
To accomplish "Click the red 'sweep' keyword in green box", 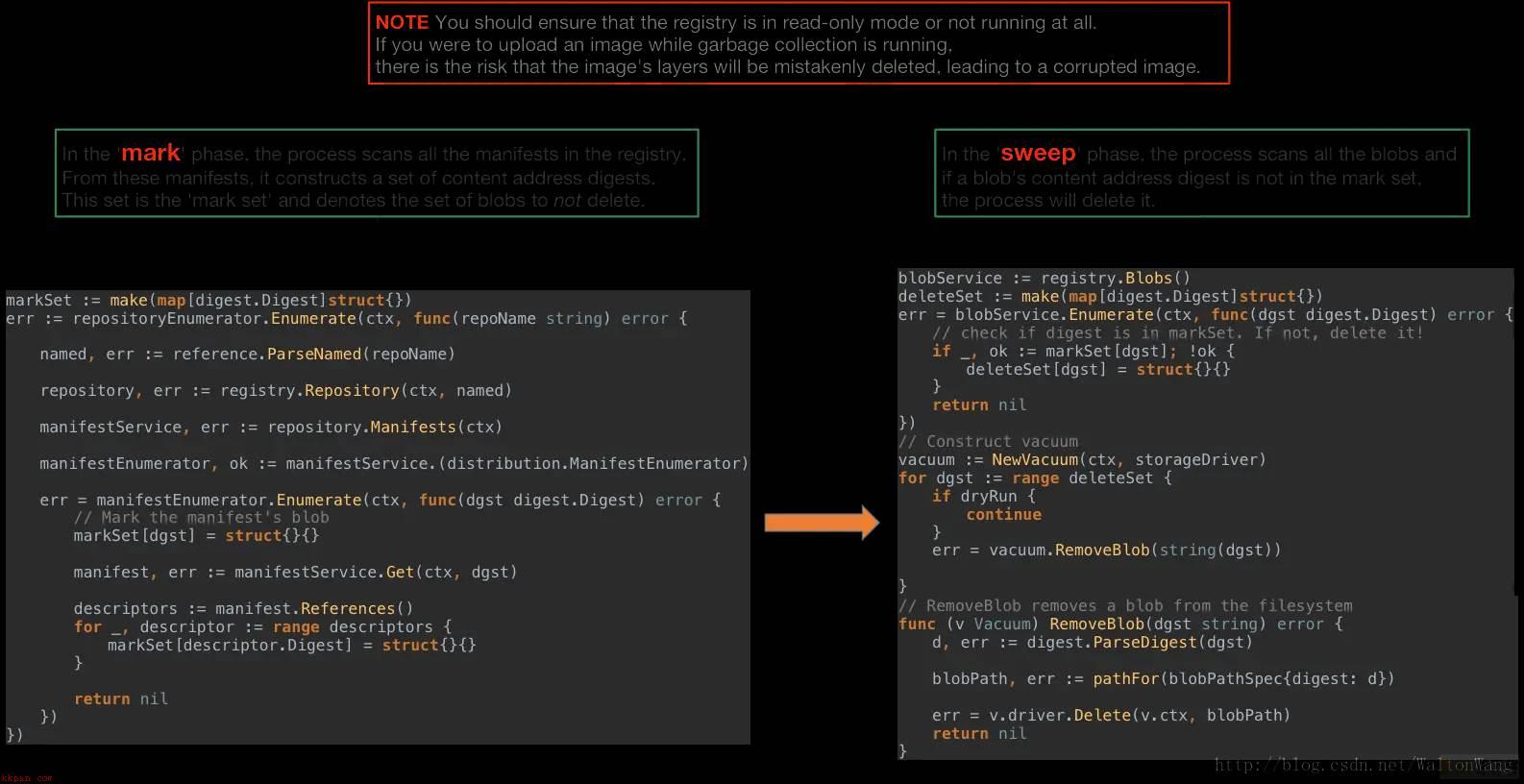I will coord(1038,153).
